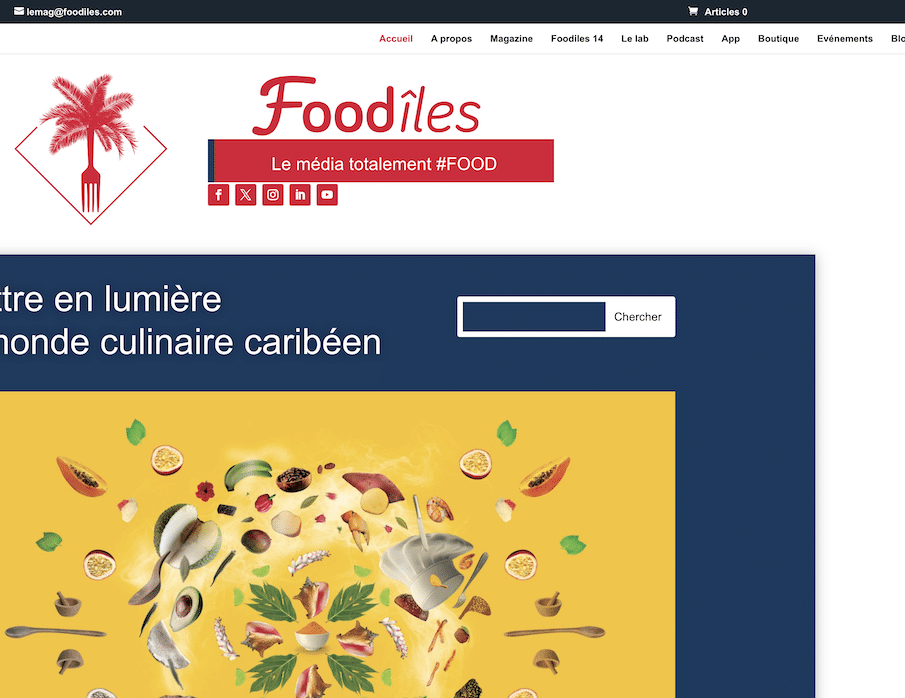This screenshot has width=905, height=698.
Task: Open the X (Twitter) social icon
Action: pyautogui.click(x=245, y=195)
